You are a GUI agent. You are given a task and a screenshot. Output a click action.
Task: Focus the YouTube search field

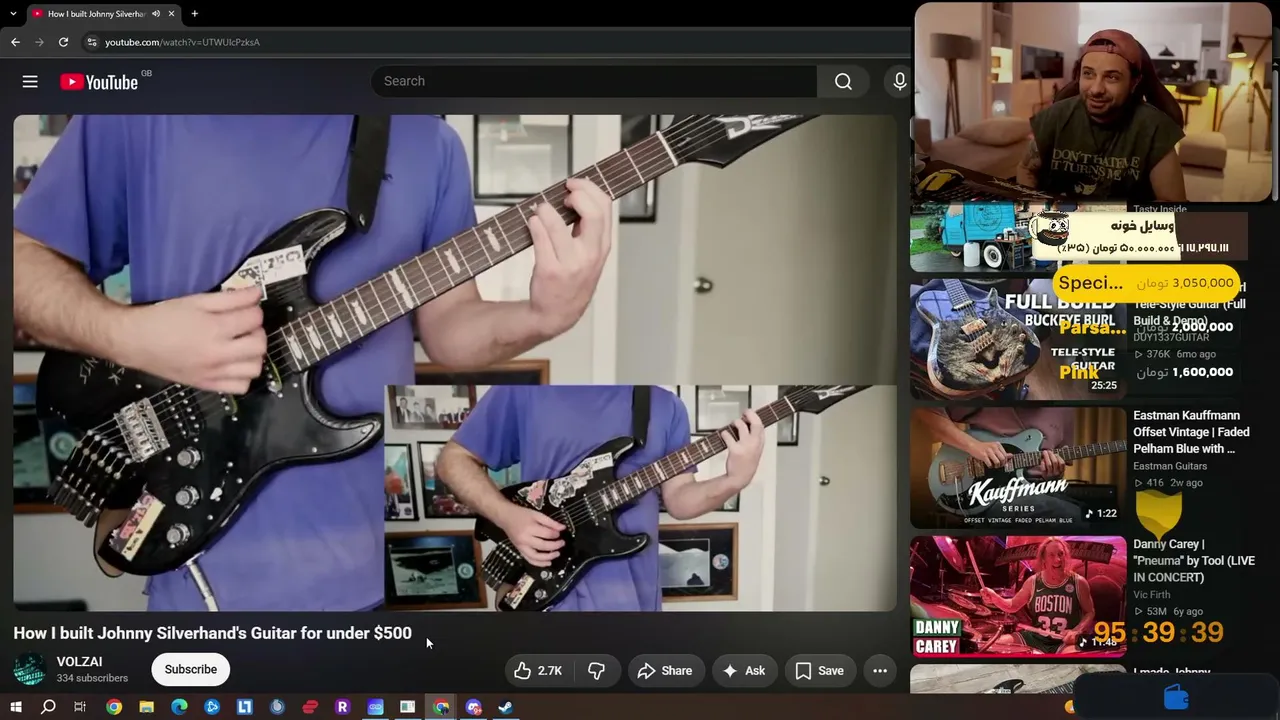(594, 82)
